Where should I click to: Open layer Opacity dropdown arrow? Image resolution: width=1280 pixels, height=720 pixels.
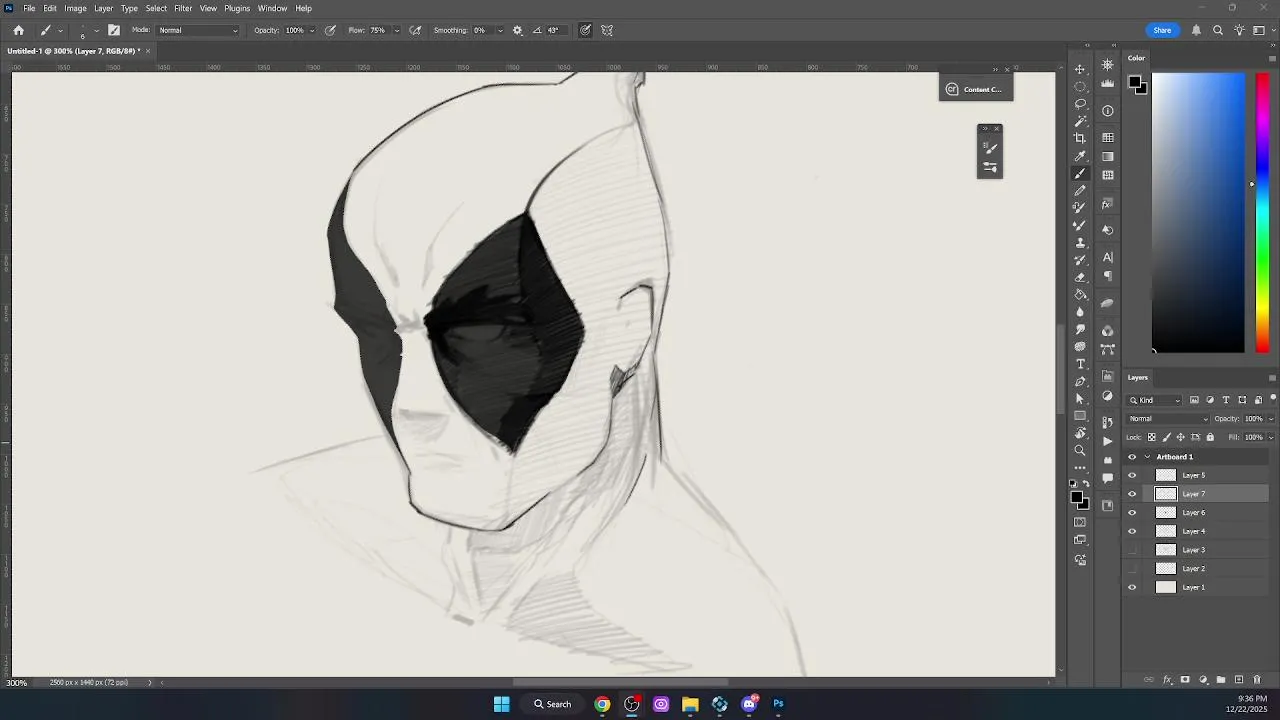pyautogui.click(x=1271, y=419)
